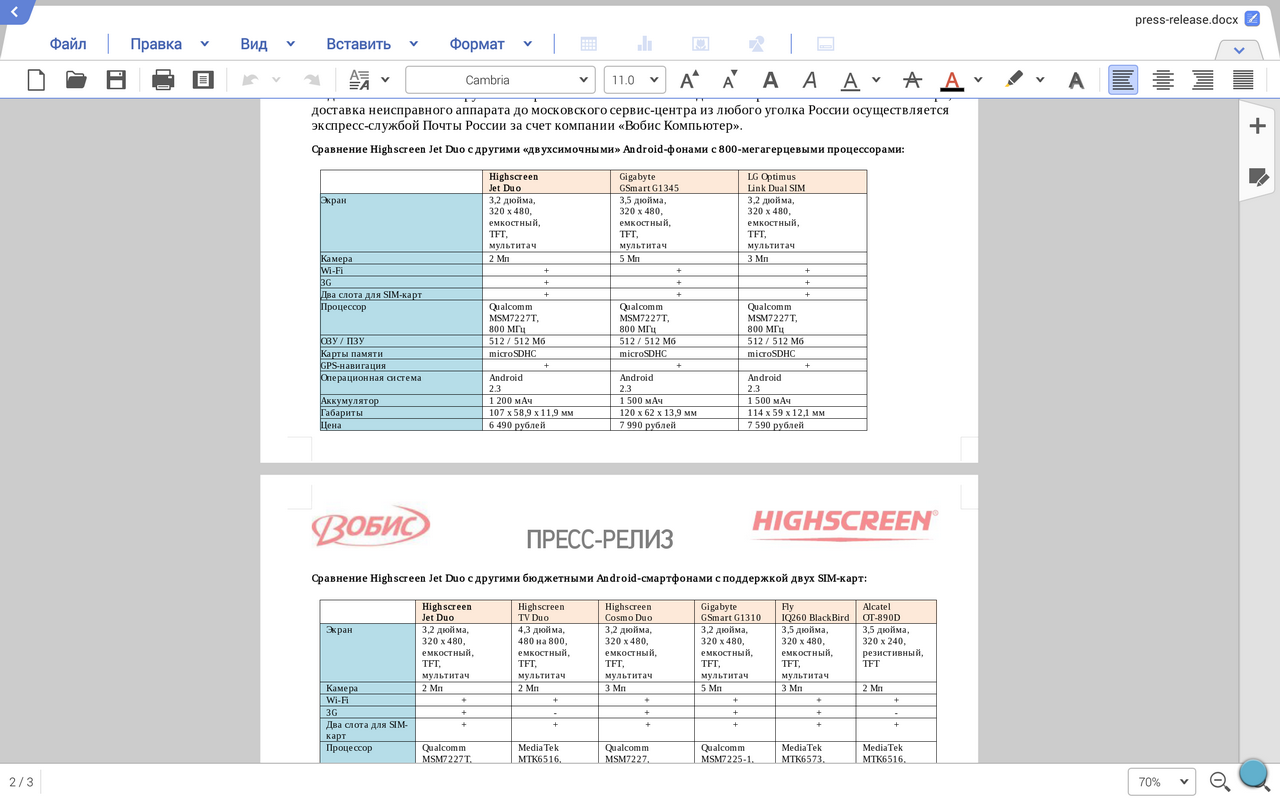Screen dimensions: 1280x800
Task: Create a new document with the blank page icon
Action: pyautogui.click(x=36, y=80)
